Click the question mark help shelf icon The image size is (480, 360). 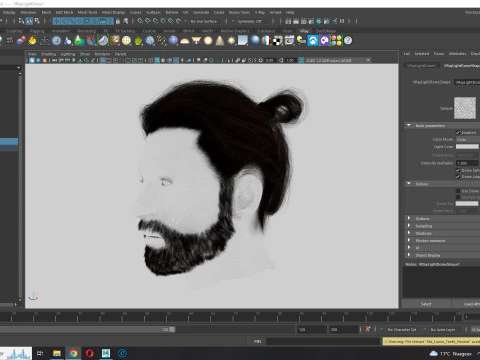348,41
